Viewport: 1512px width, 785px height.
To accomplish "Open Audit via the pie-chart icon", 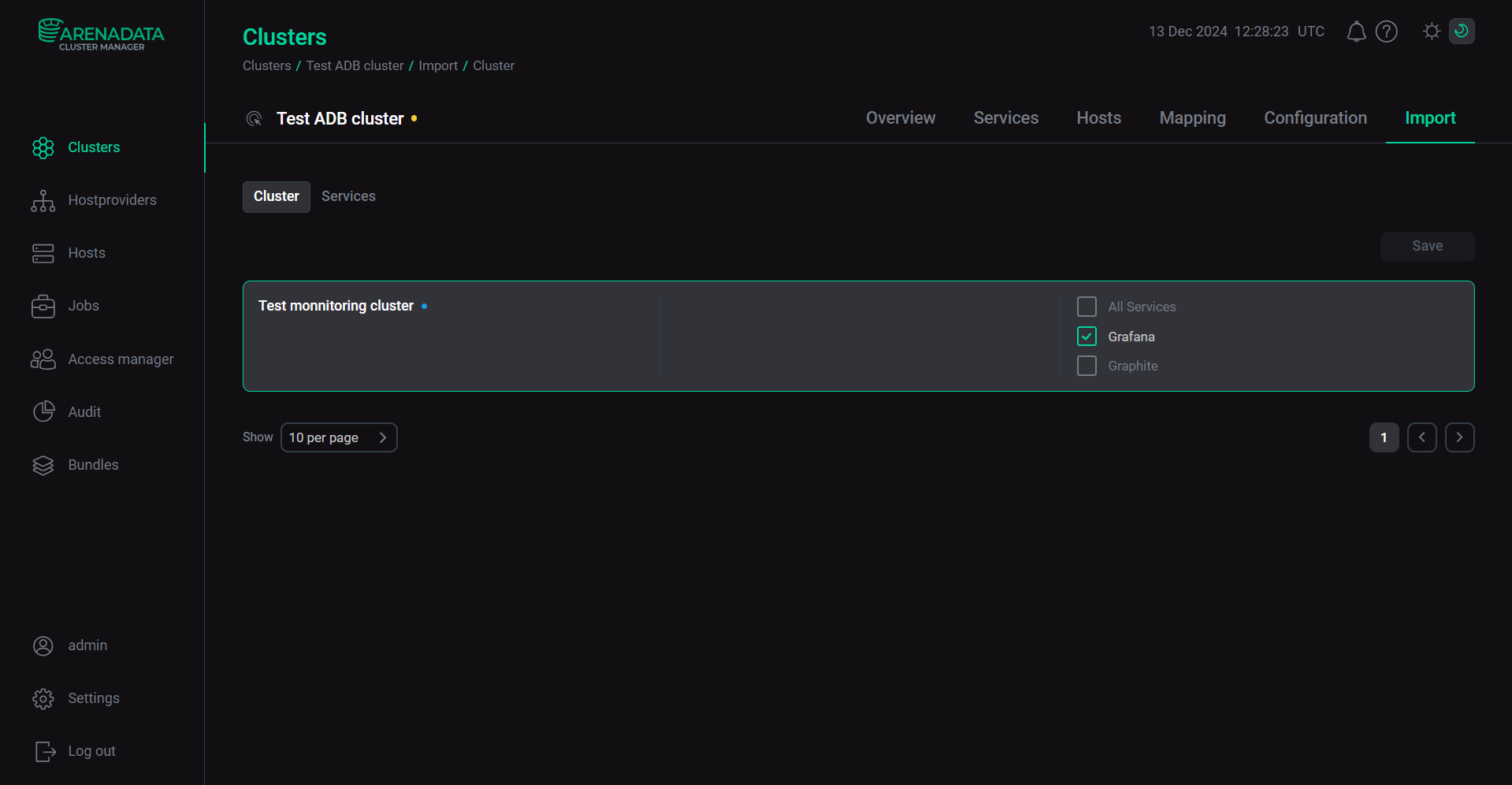I will click(x=43, y=411).
